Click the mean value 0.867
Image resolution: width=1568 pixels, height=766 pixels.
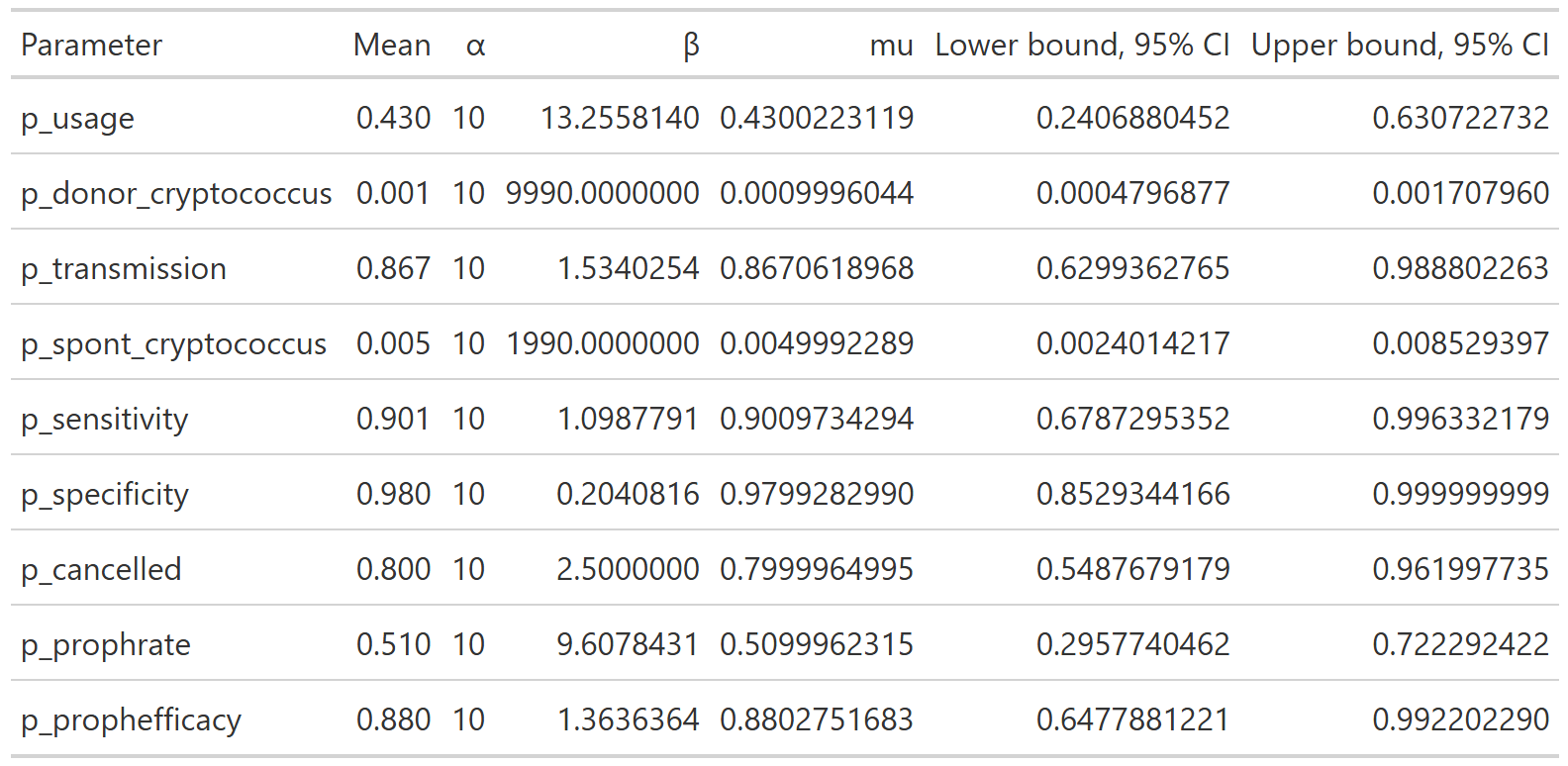[393, 269]
